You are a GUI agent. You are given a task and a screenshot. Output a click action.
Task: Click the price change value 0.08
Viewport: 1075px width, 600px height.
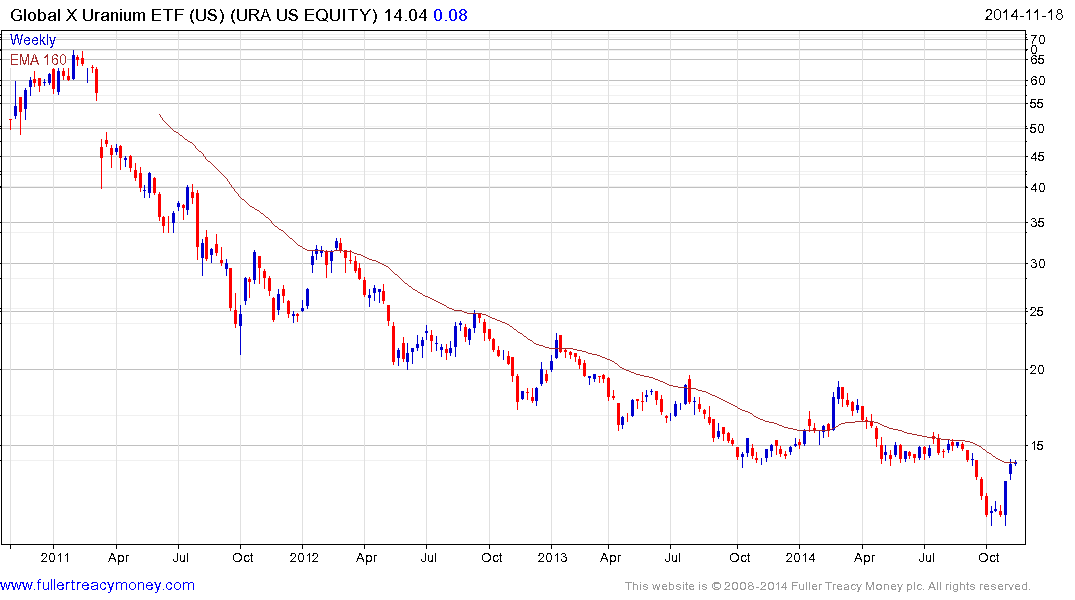point(450,15)
